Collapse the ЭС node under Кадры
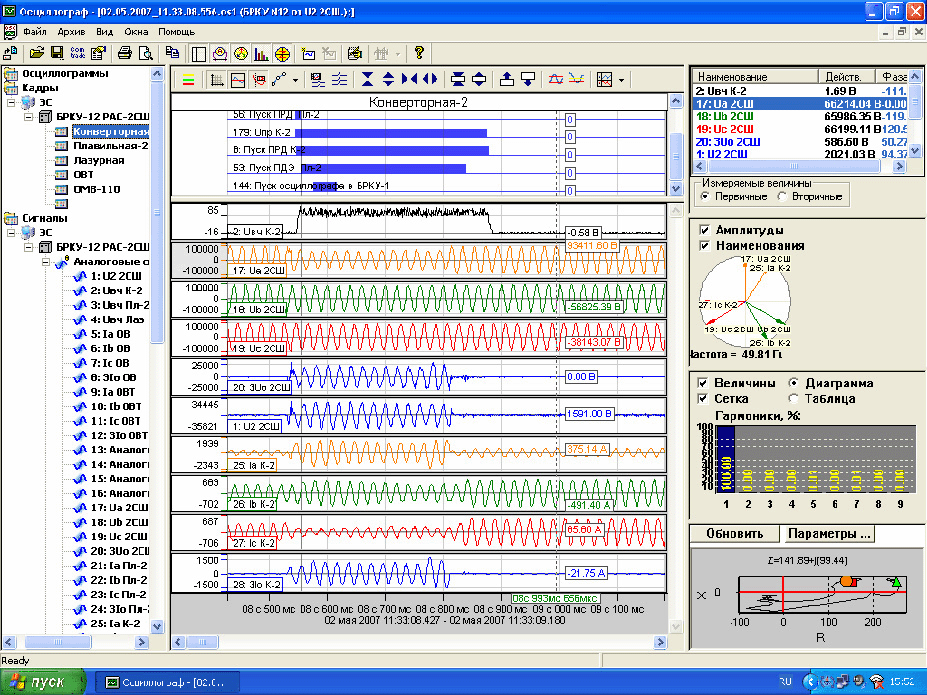Image resolution: width=927 pixels, height=695 pixels. (11, 102)
